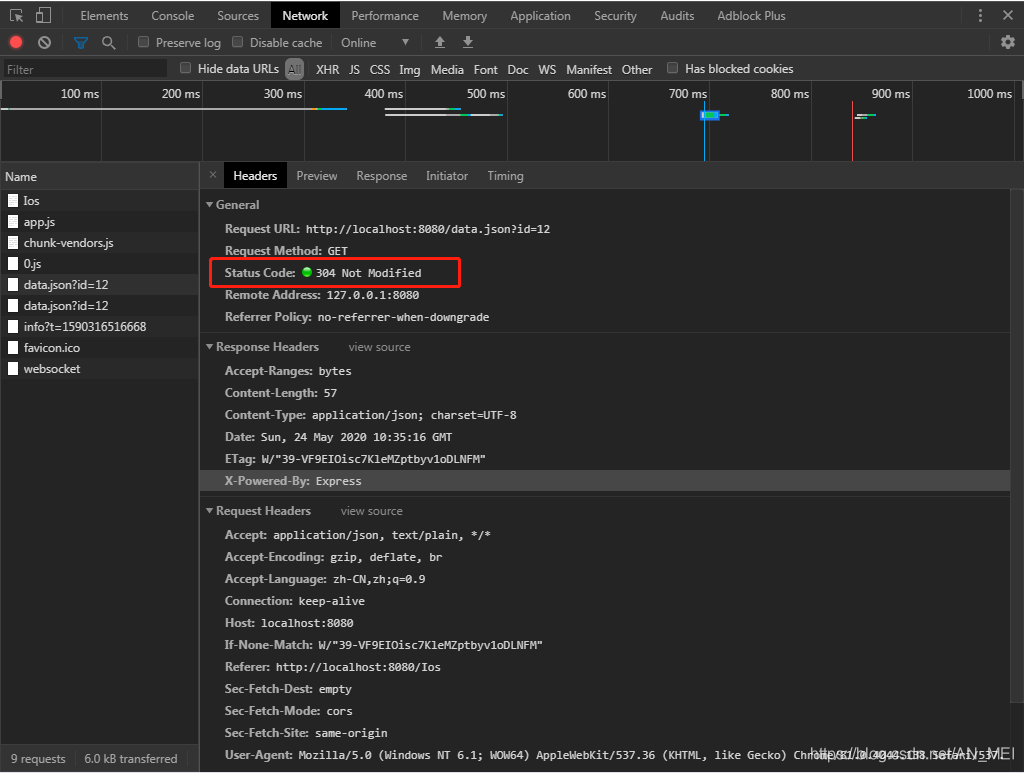Open the Audits panel
Image resolution: width=1024 pixels, height=773 pixels.
[677, 16]
